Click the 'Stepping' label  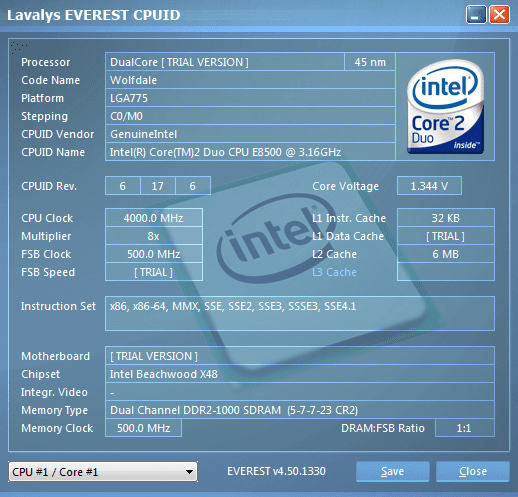[44, 116]
